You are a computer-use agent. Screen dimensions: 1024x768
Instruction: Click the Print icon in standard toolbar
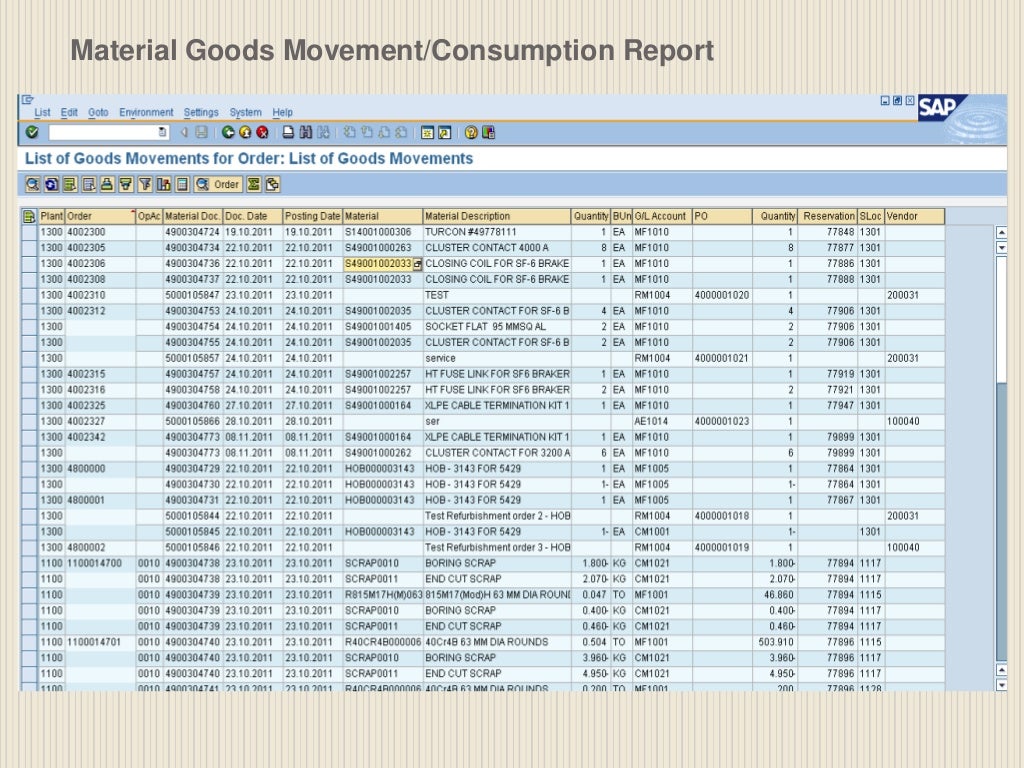pos(288,132)
